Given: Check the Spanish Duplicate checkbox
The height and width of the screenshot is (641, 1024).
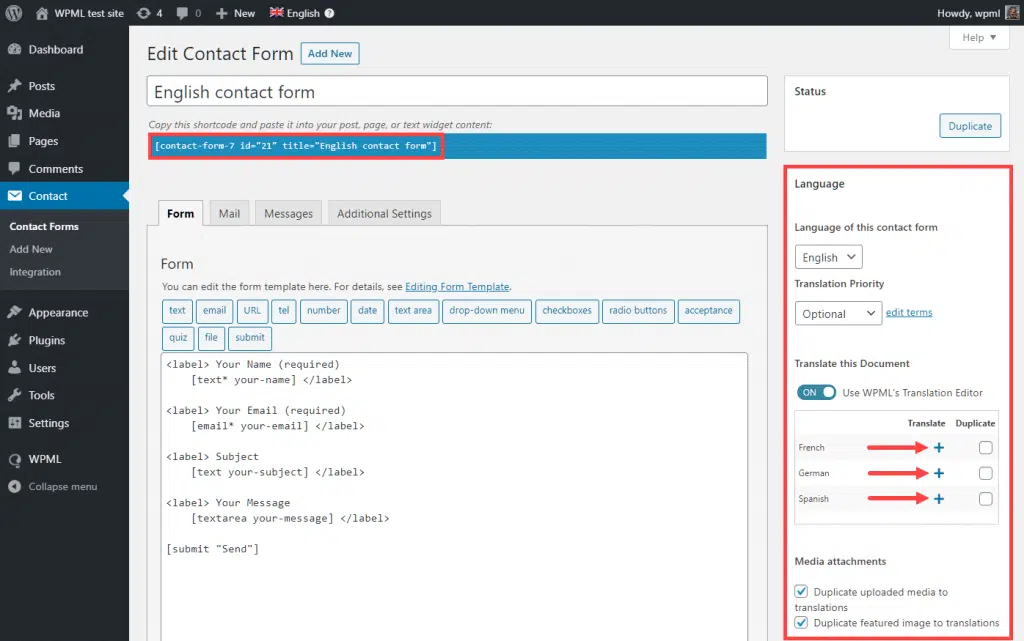Looking at the screenshot, I should pos(985,499).
